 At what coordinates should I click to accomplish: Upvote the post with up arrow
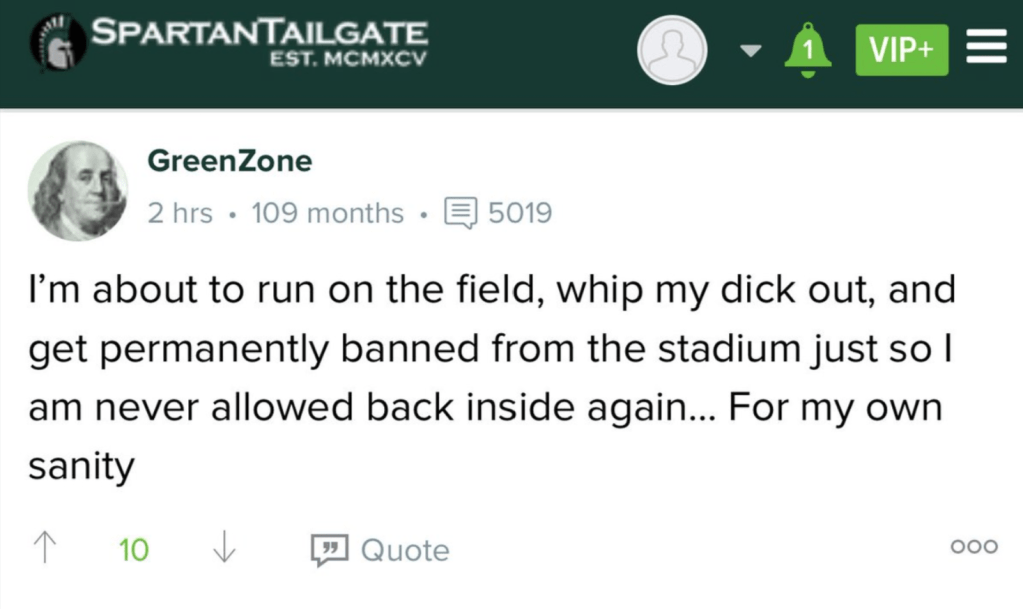click(x=46, y=548)
